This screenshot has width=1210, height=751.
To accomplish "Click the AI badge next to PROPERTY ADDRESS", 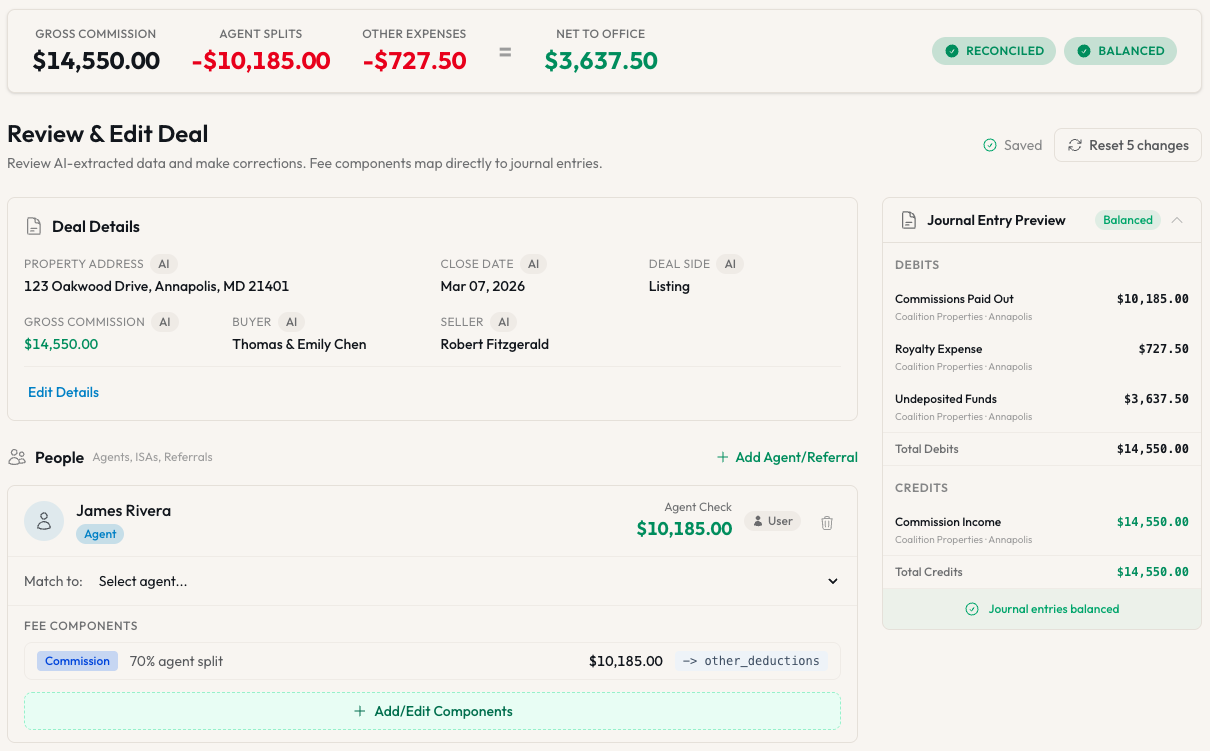I will coord(164,263).
